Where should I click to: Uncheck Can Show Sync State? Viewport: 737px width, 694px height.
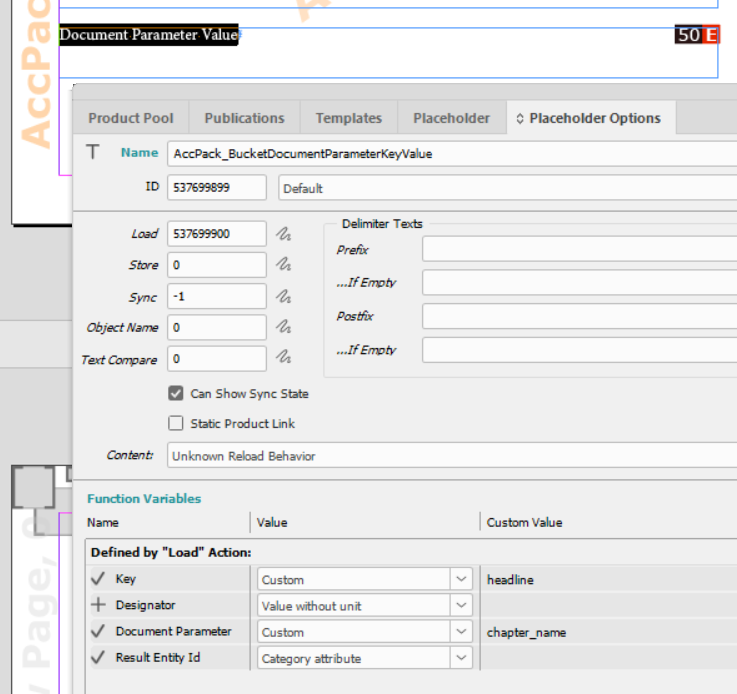tap(176, 393)
